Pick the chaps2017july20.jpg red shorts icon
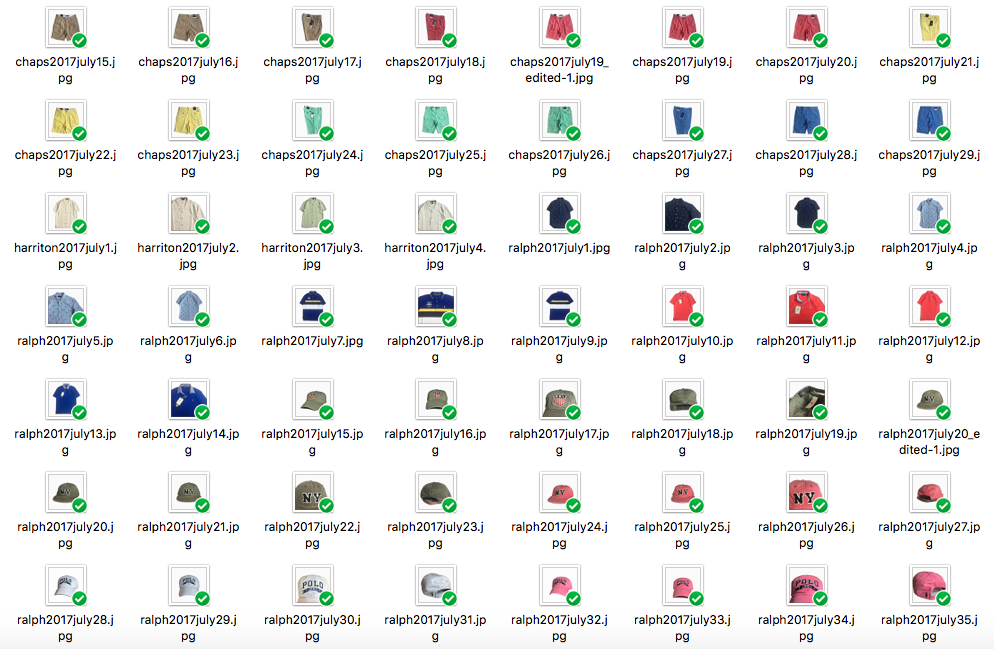Image resolution: width=994 pixels, height=649 pixels. tap(806, 27)
